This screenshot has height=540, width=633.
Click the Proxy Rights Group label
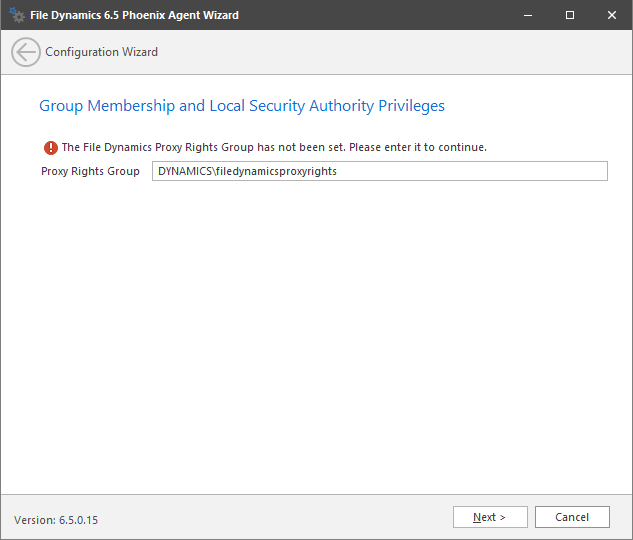click(90, 171)
